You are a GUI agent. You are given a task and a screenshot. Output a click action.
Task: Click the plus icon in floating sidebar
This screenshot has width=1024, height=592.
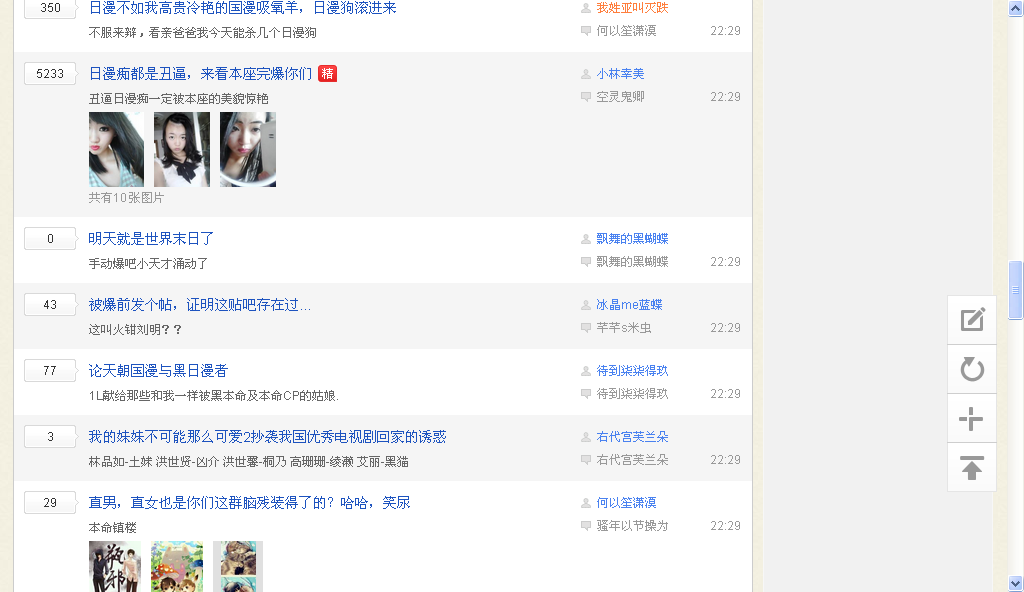tap(972, 419)
